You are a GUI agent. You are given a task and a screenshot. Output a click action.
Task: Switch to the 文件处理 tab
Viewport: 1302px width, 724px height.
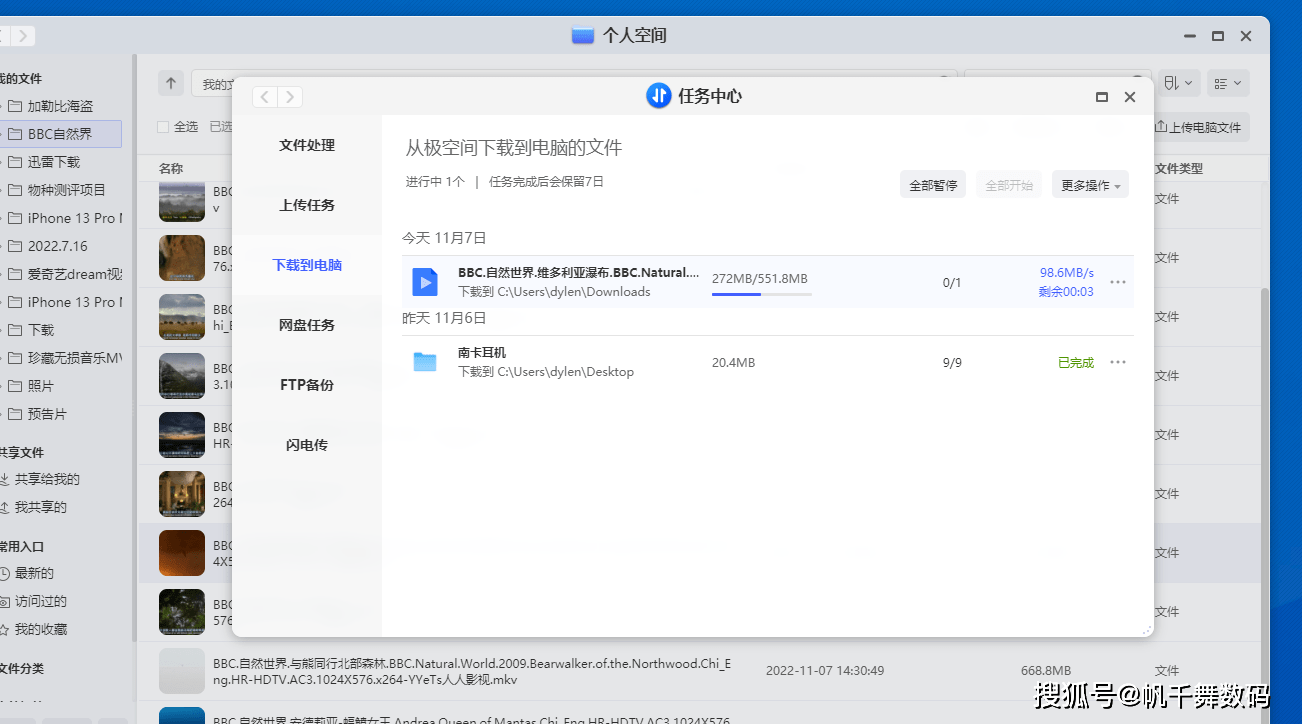[x=307, y=145]
